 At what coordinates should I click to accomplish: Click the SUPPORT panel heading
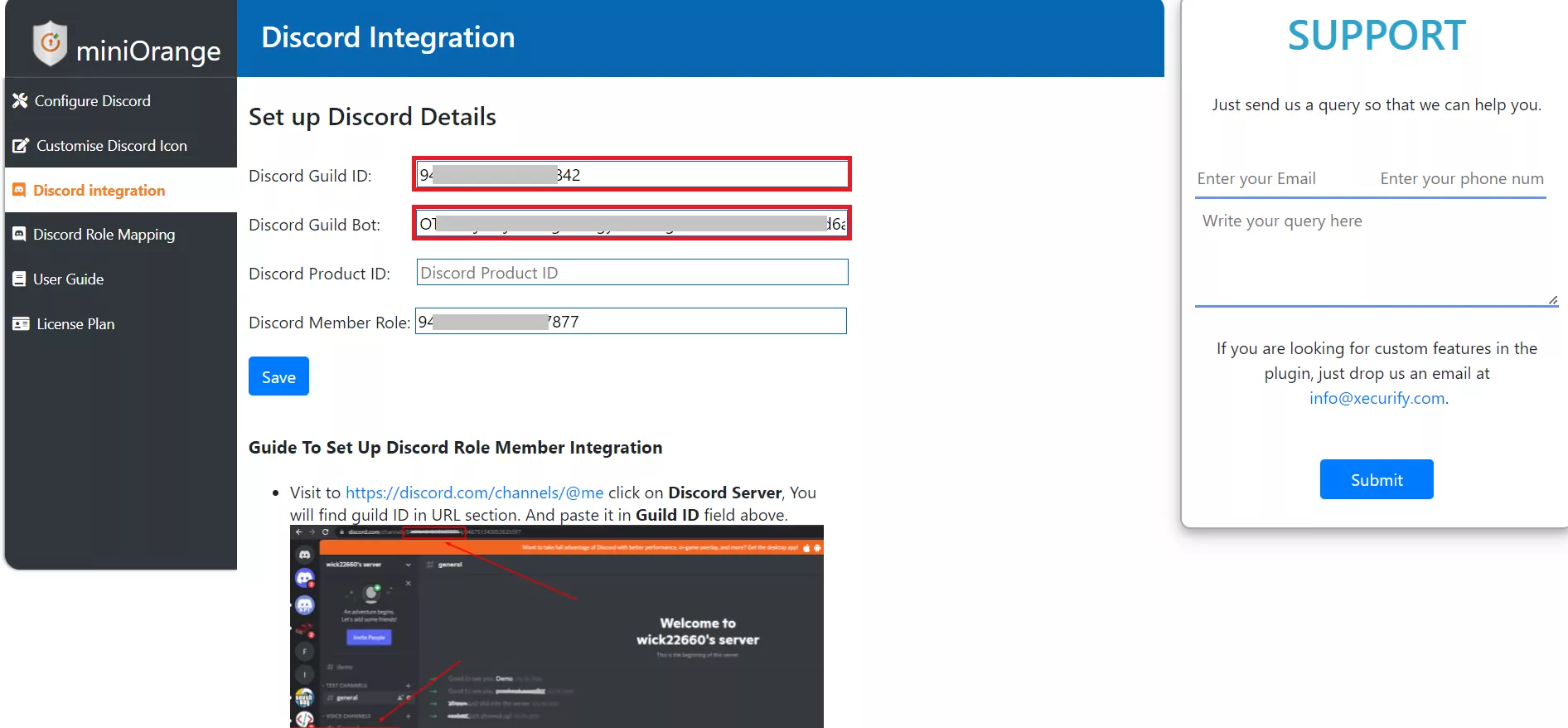(x=1377, y=36)
